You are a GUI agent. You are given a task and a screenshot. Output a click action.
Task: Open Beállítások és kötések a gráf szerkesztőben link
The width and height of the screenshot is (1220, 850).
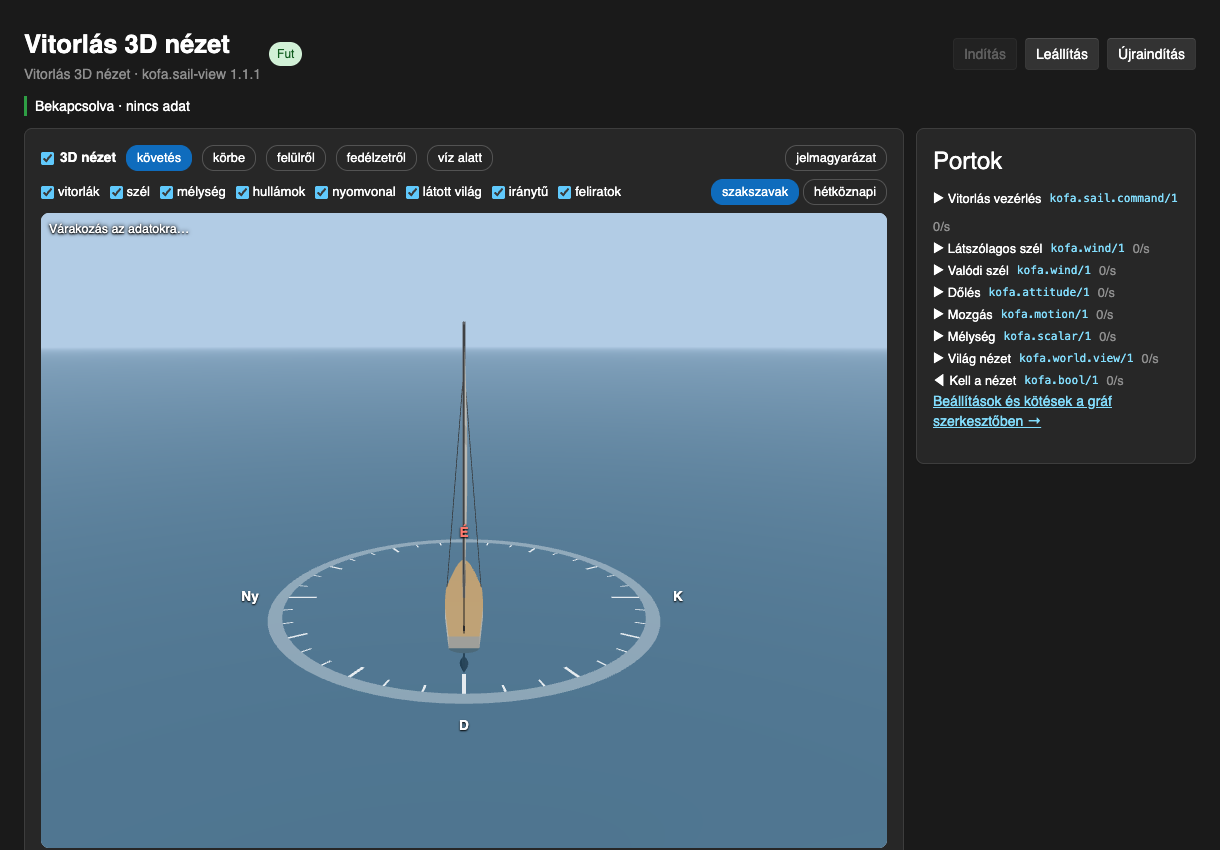point(1022,411)
